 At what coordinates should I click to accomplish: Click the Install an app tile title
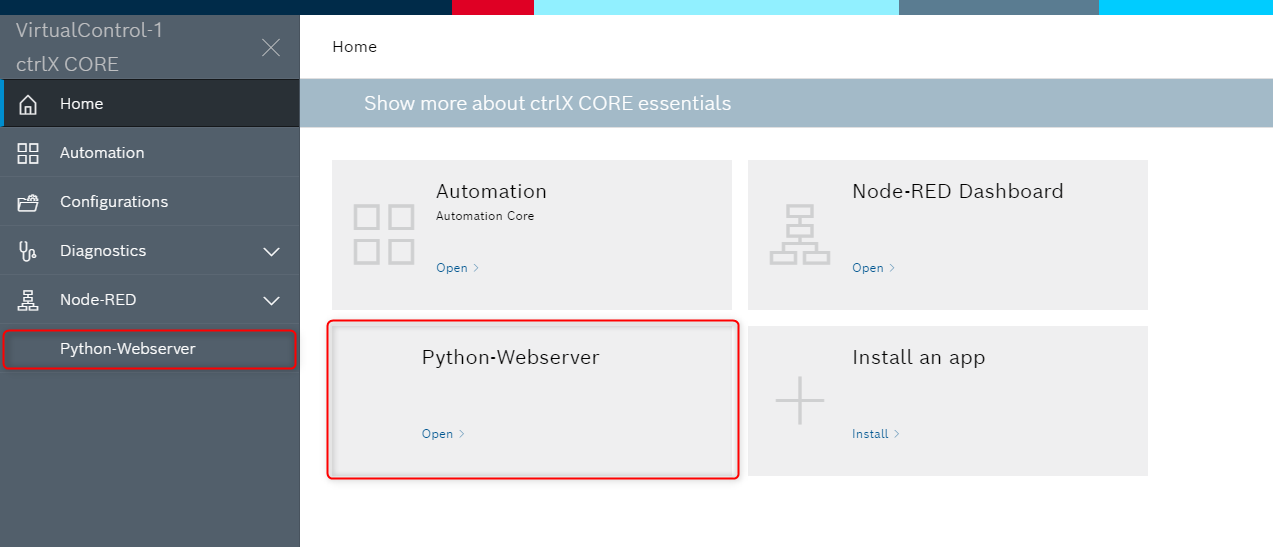tap(918, 358)
